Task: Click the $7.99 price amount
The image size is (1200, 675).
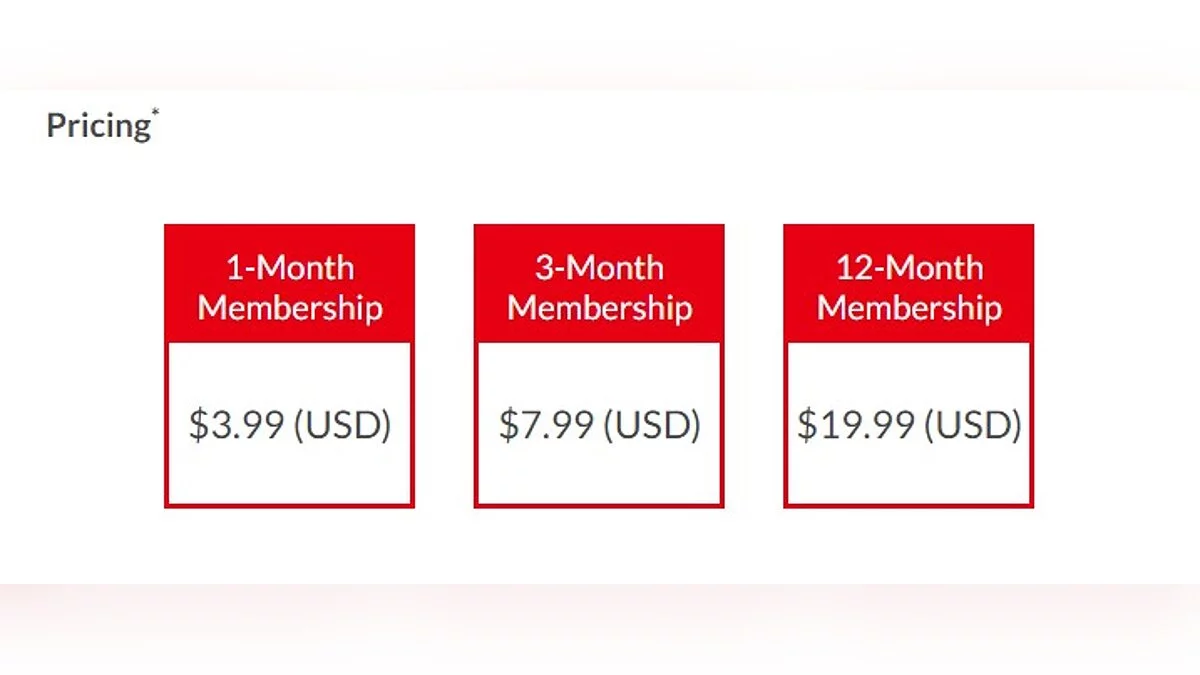Action: (x=546, y=425)
